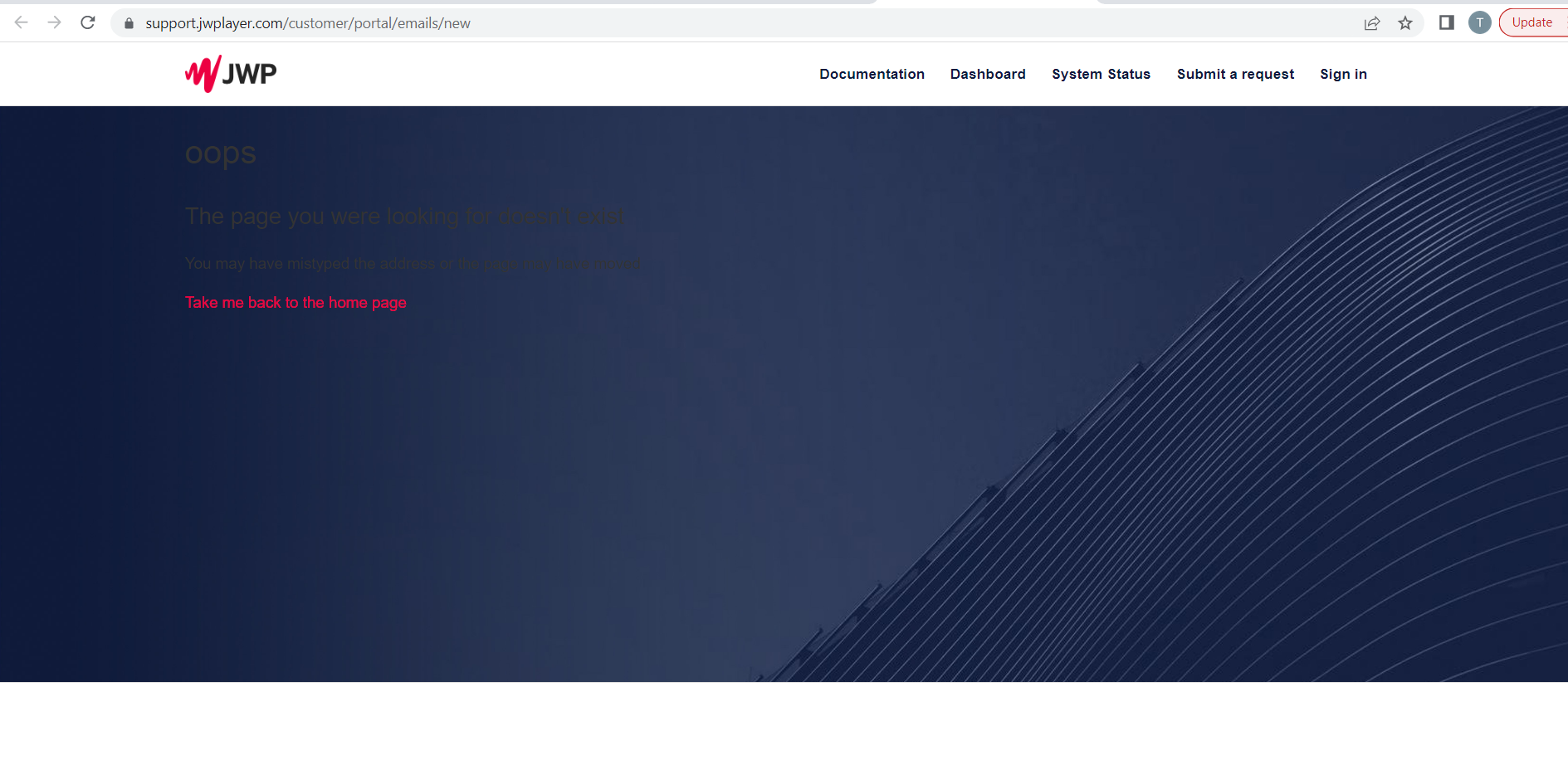Bookmark this page with the star
This screenshot has height=760, width=1568.
click(1405, 23)
